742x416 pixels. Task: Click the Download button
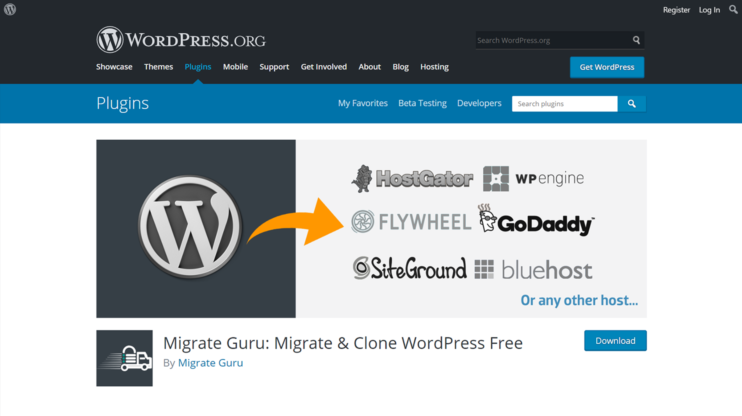click(x=615, y=341)
